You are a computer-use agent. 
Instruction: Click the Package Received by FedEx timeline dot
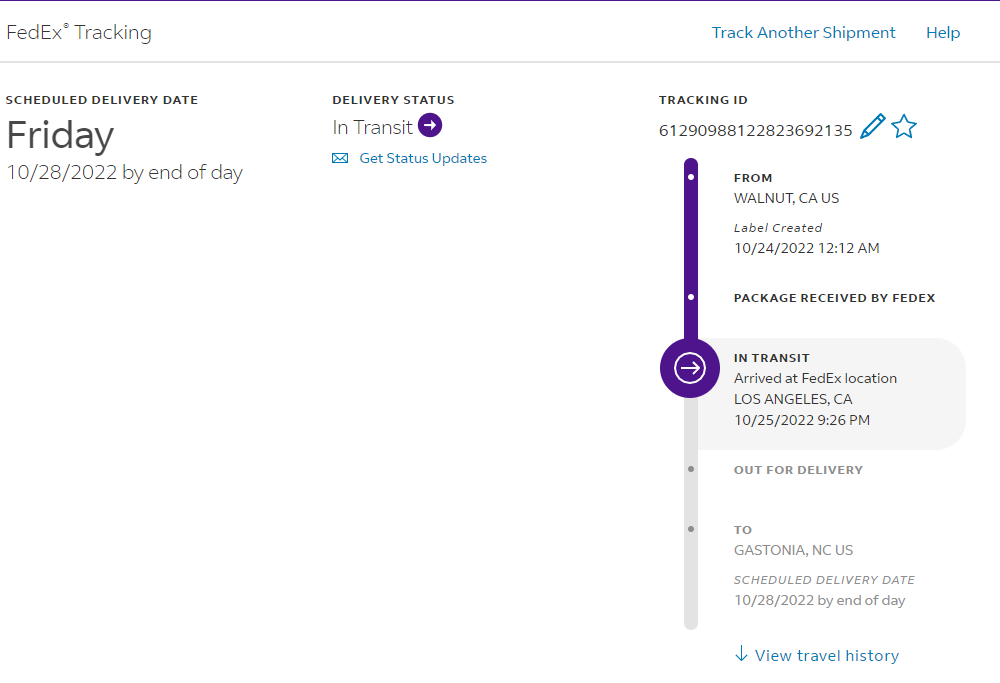tap(691, 297)
